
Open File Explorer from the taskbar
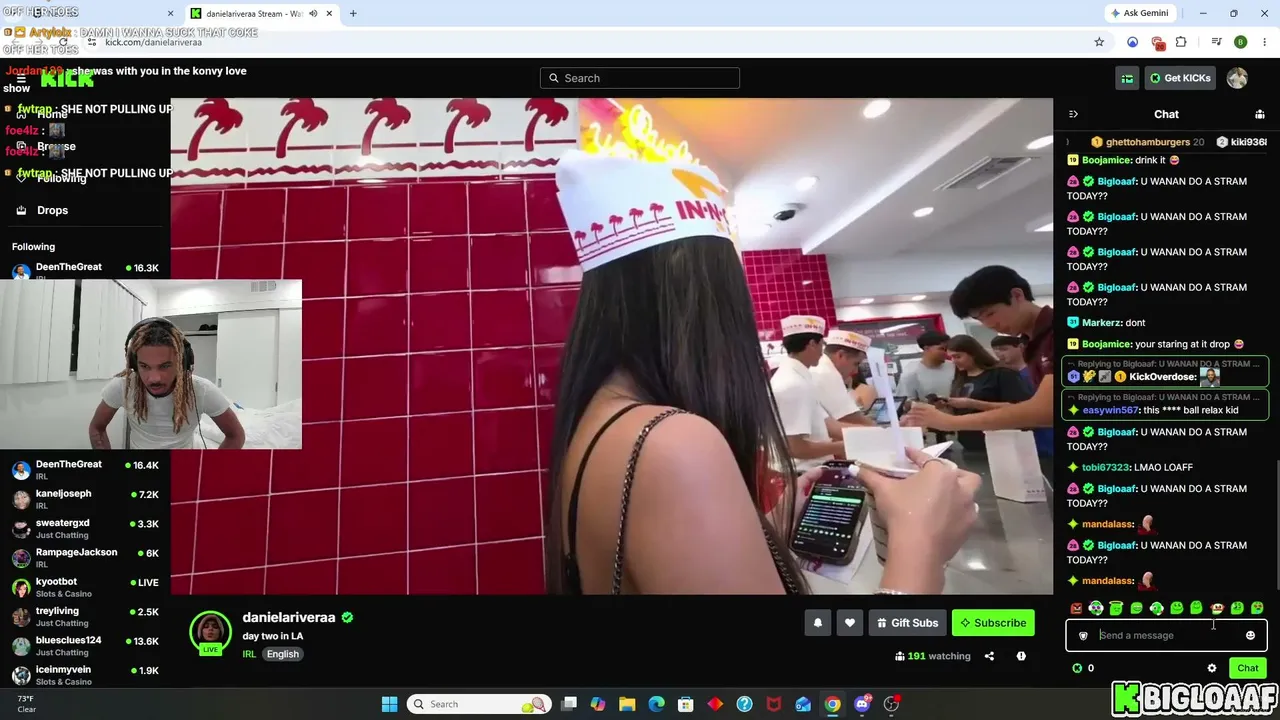click(626, 704)
